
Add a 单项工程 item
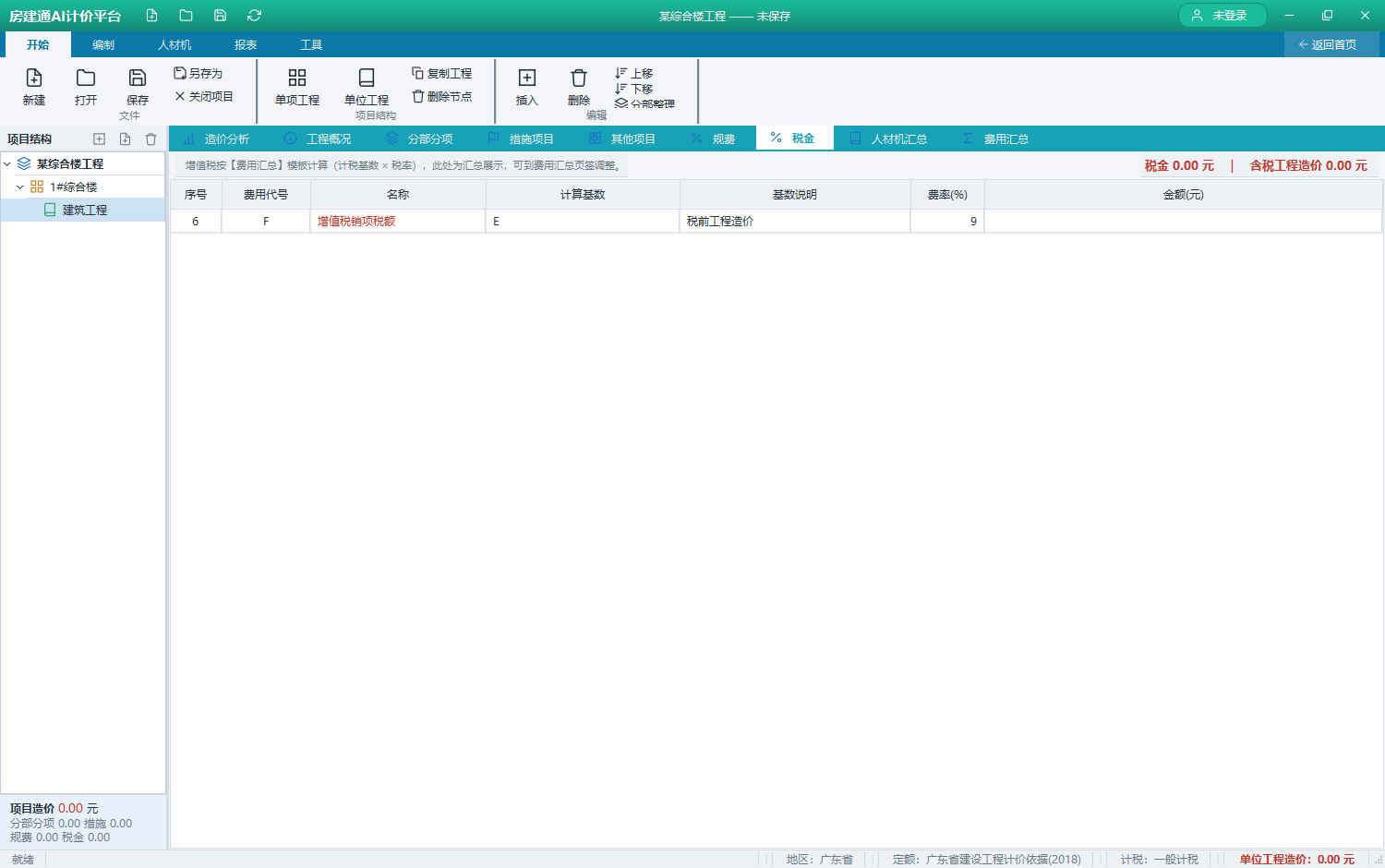coord(297,87)
